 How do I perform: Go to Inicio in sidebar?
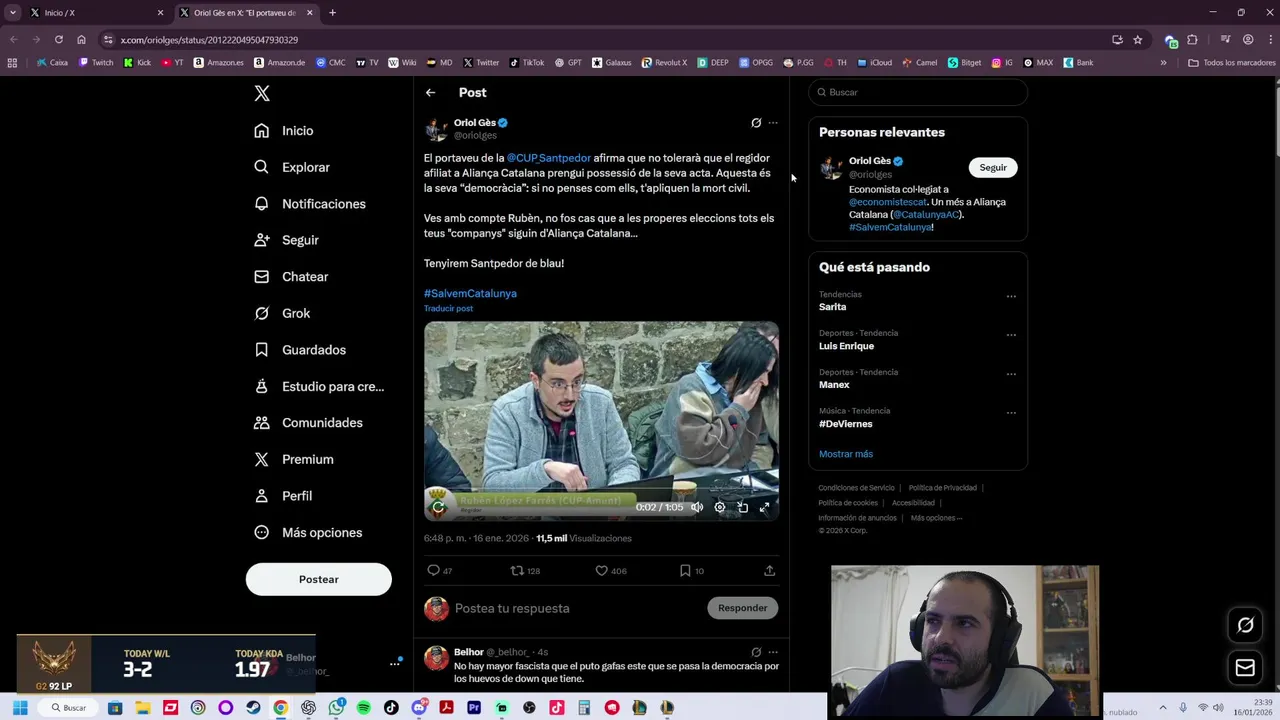coord(284,131)
